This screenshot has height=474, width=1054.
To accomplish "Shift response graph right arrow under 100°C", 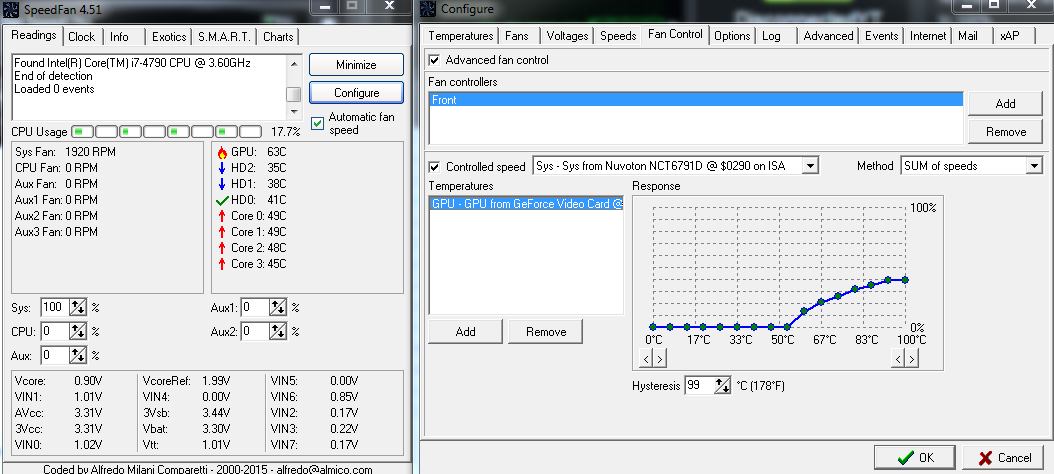I will pos(911,359).
